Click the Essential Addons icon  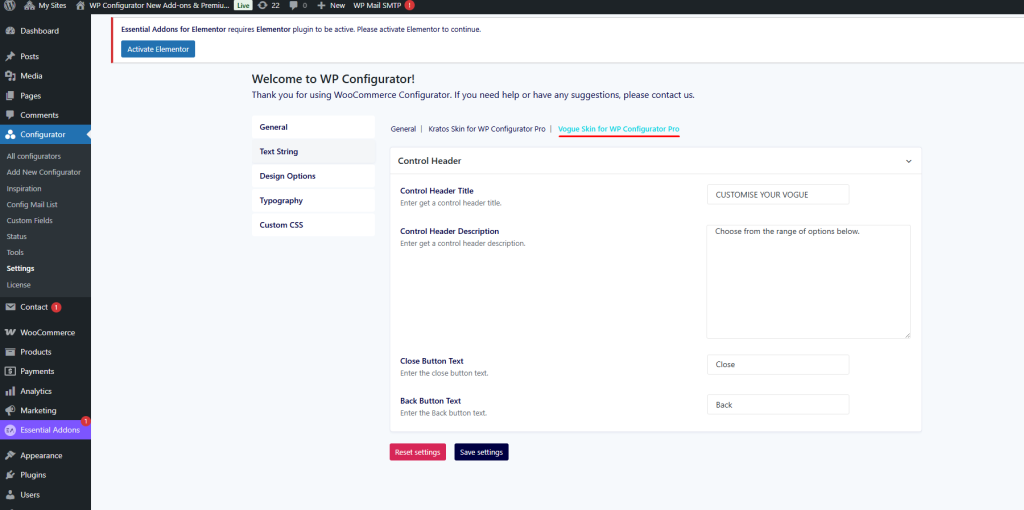point(10,430)
